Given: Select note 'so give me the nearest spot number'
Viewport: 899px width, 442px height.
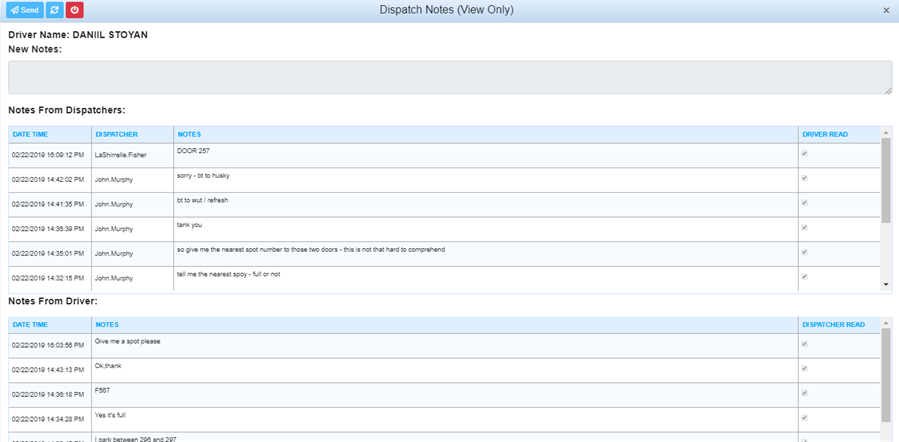Looking at the screenshot, I should pyautogui.click(x=311, y=249).
